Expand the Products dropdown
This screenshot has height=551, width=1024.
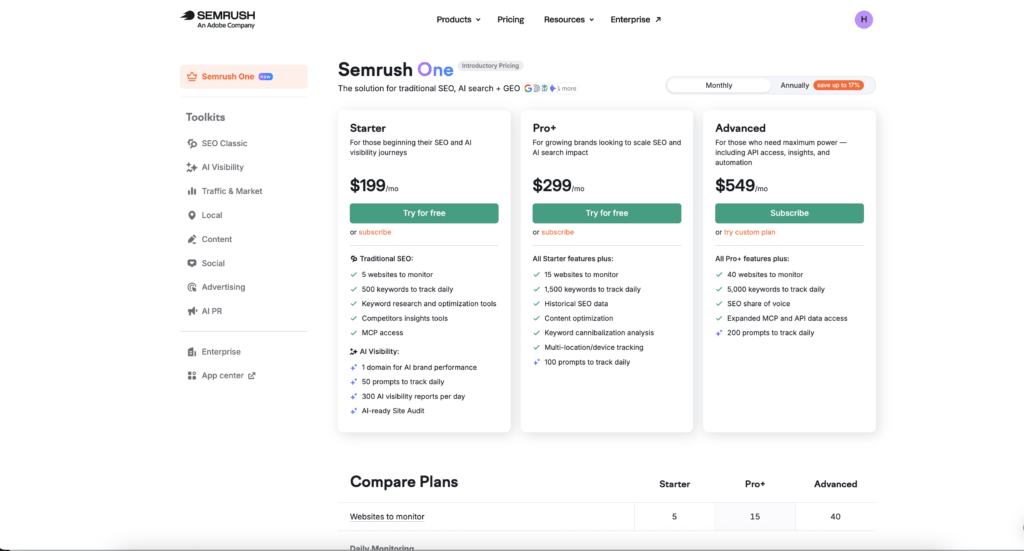(x=458, y=20)
